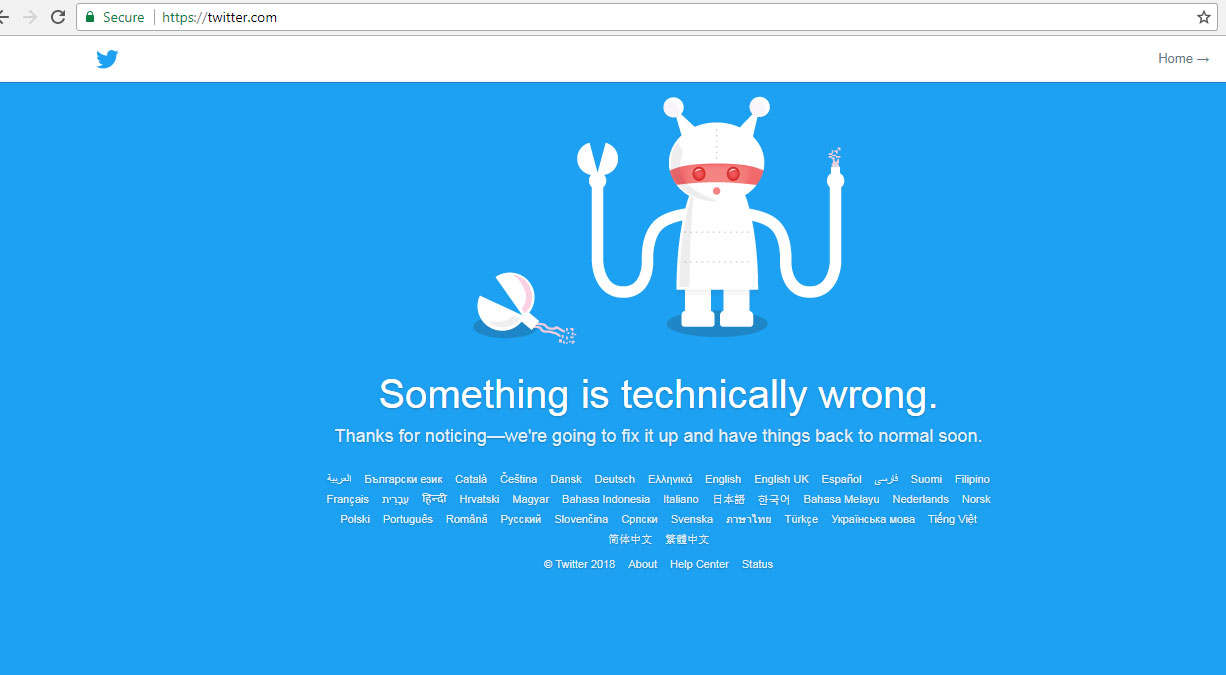Open the Home link in header
This screenshot has width=1226, height=675.
coord(1184,59)
